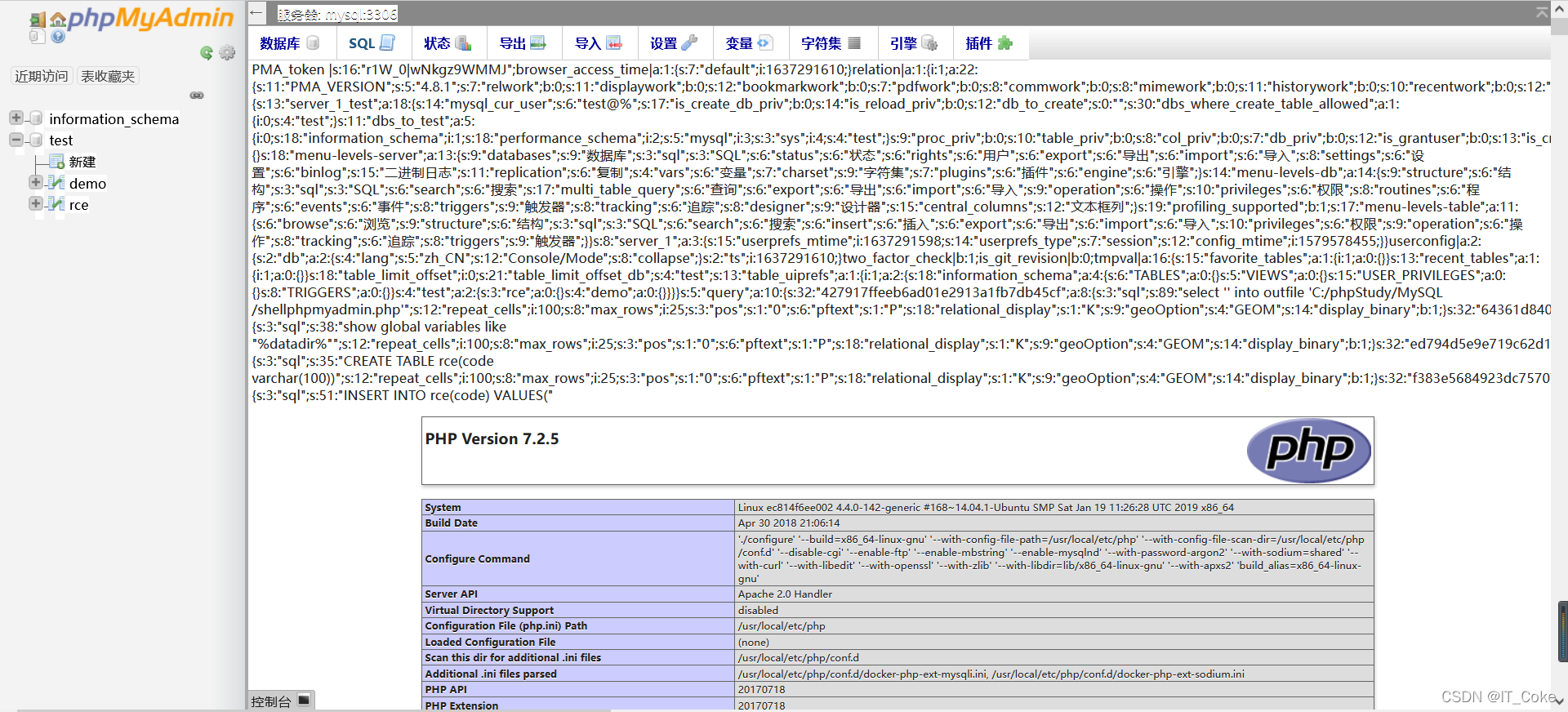Click the test database cylinder icon
This screenshot has height=712, width=1568.
36,140
